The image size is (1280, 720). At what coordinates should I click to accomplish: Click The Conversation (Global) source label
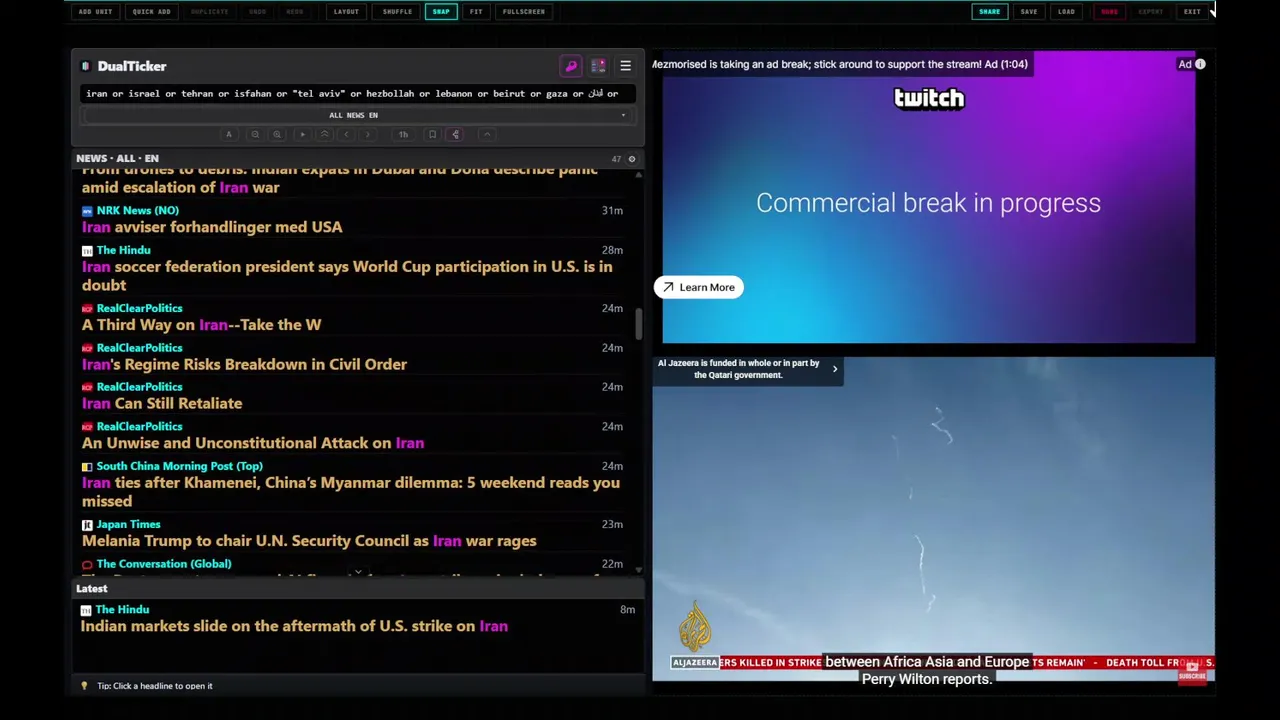coord(164,564)
